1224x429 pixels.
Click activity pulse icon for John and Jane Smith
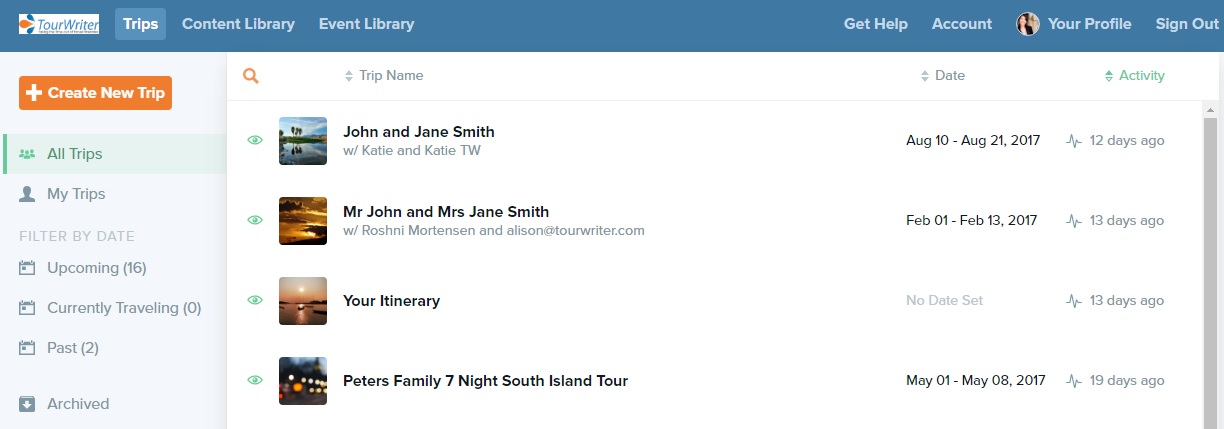(1074, 141)
